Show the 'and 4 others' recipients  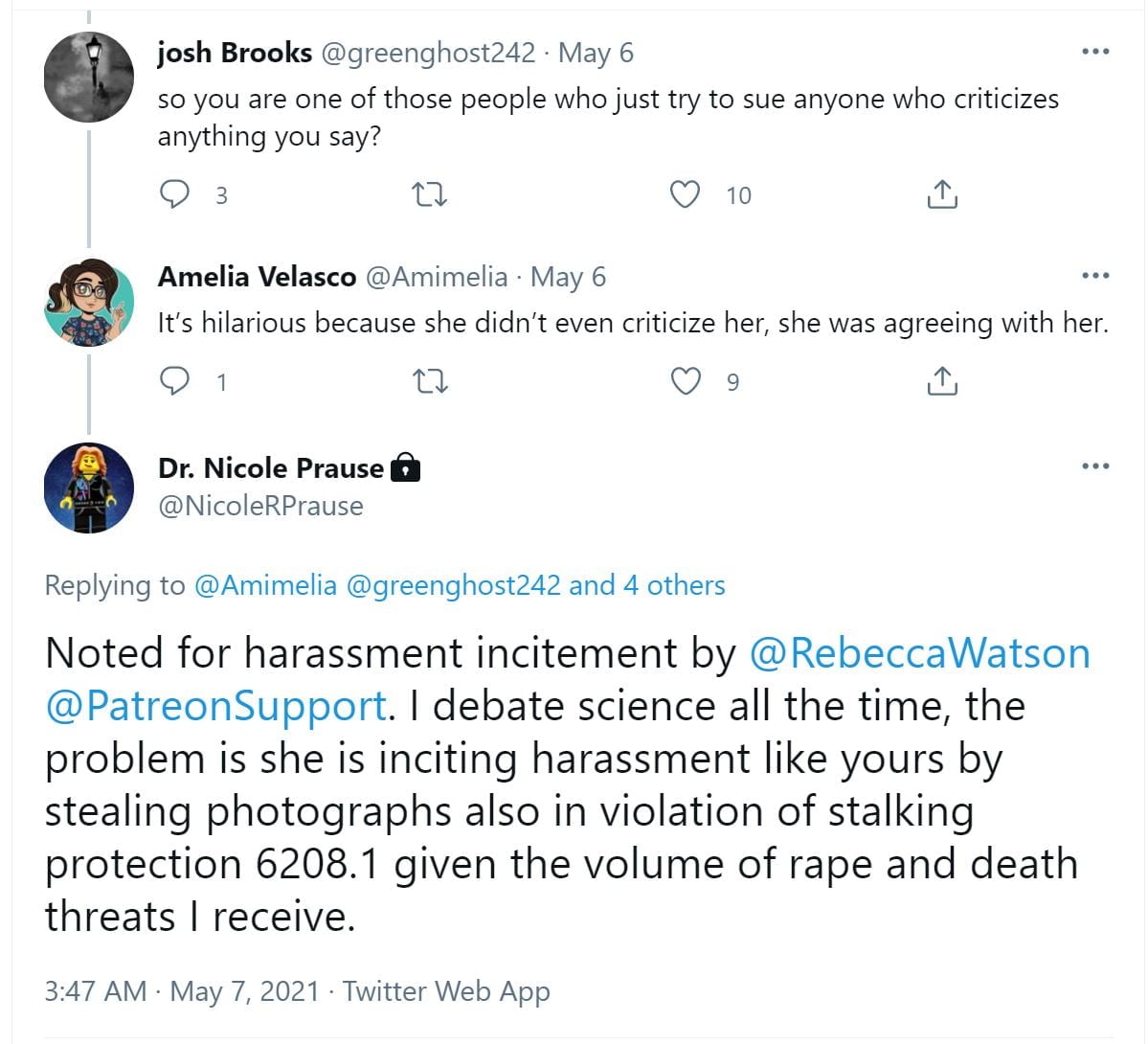pos(647,585)
